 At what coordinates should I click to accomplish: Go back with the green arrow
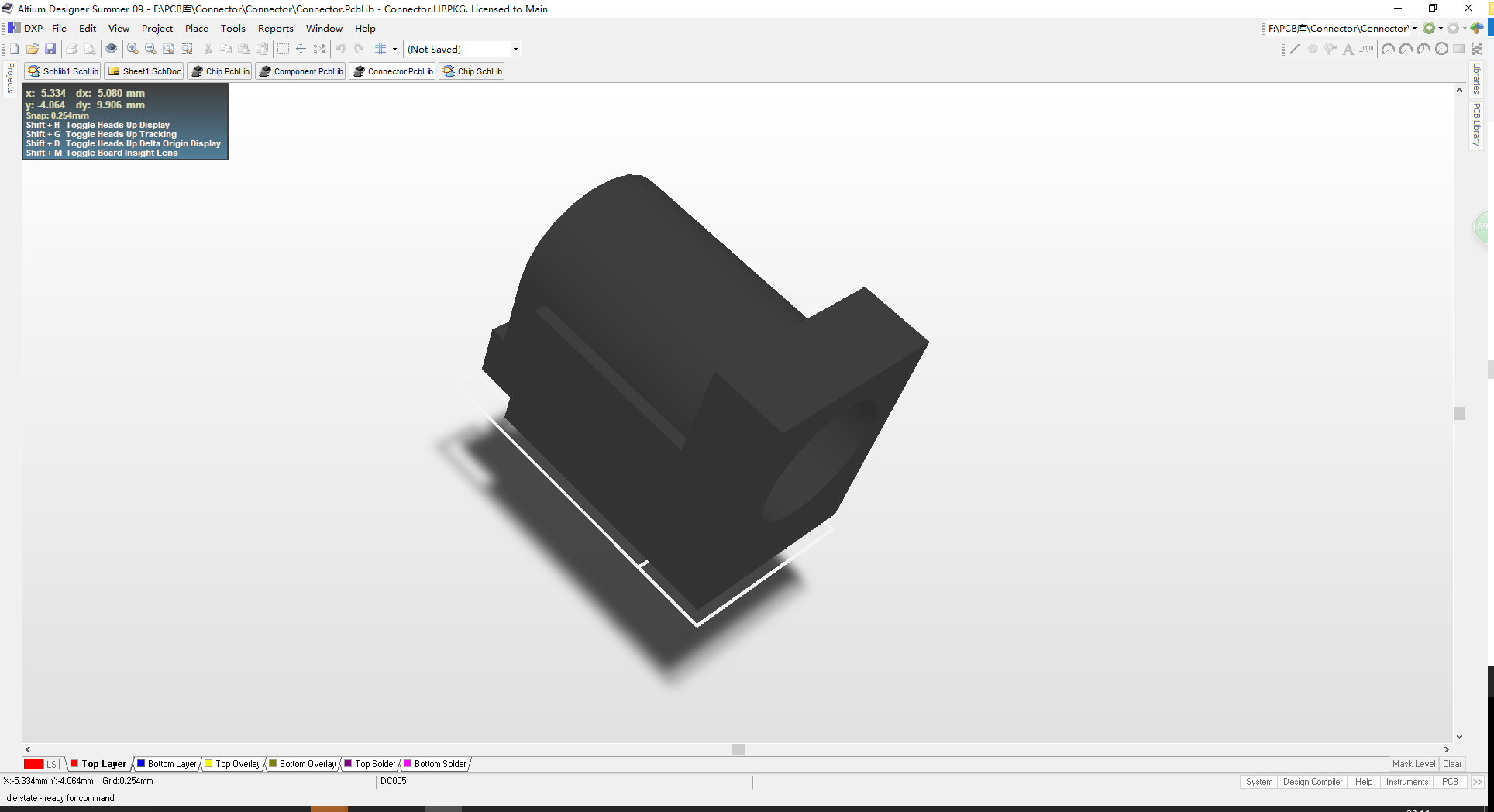click(x=1428, y=28)
